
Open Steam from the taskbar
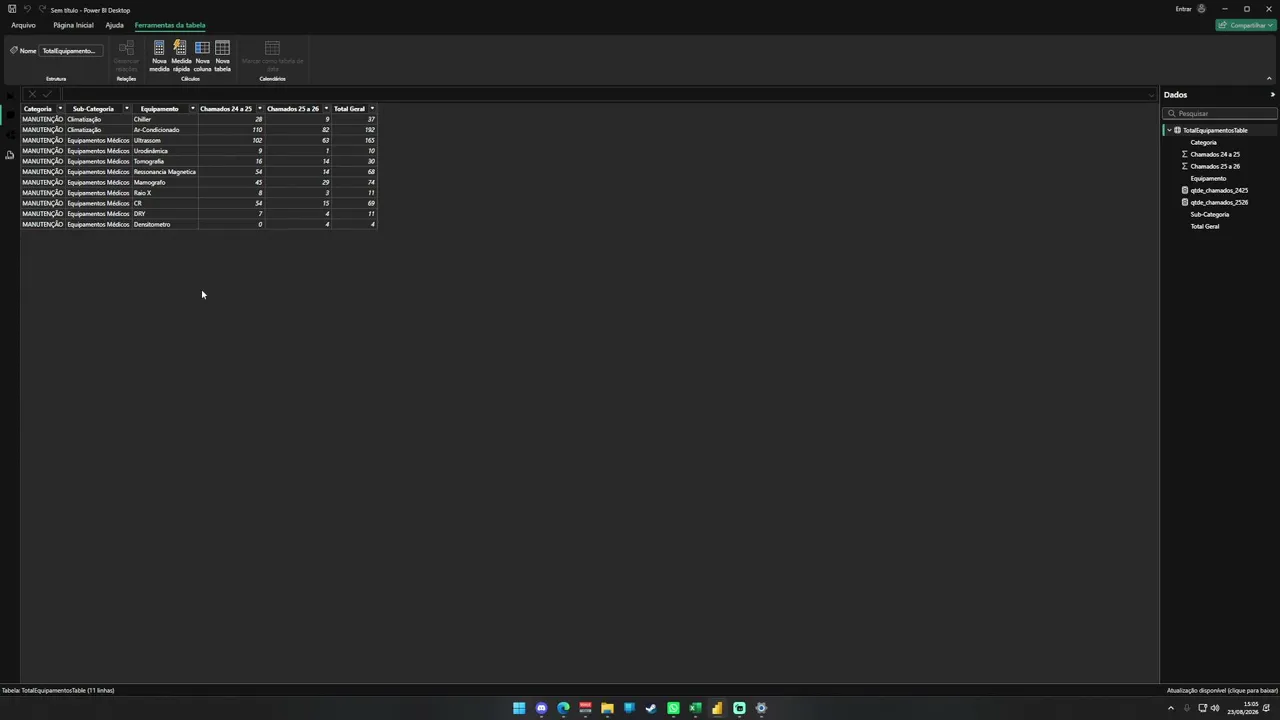[x=651, y=708]
